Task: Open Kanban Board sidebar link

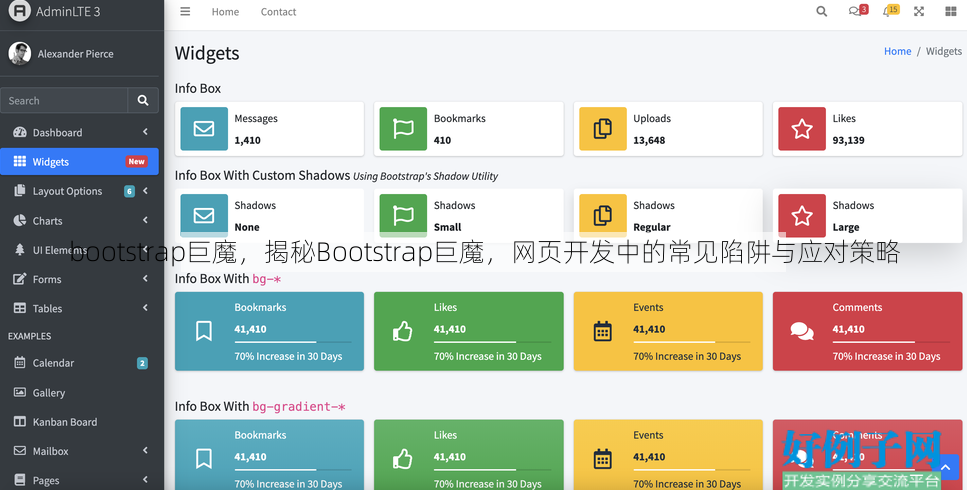Action: pyautogui.click(x=79, y=422)
